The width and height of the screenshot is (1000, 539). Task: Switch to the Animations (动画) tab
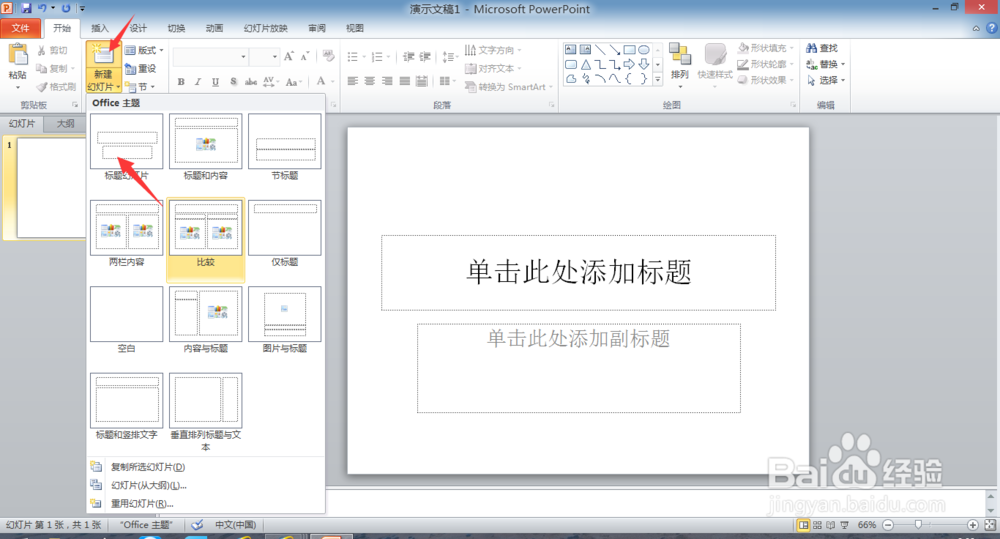point(214,28)
